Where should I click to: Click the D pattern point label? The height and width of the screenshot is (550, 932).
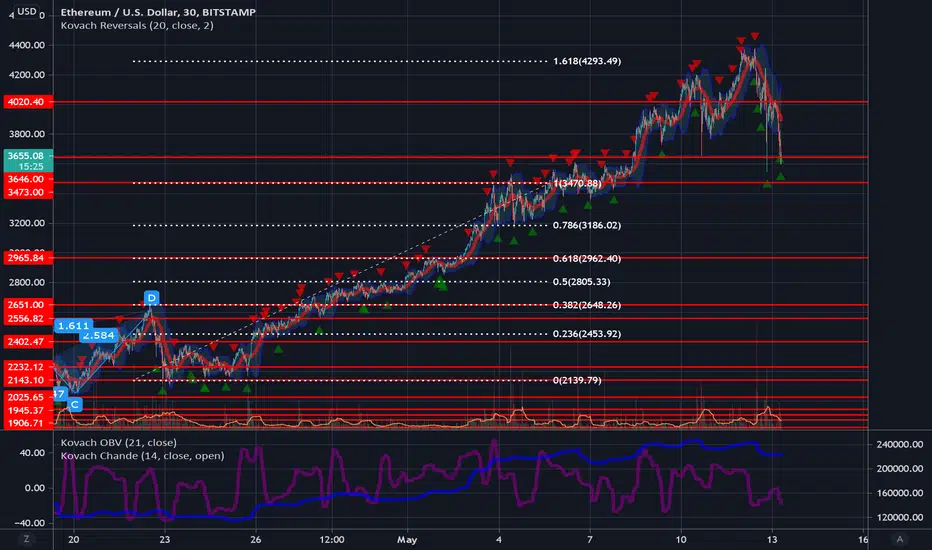click(152, 297)
